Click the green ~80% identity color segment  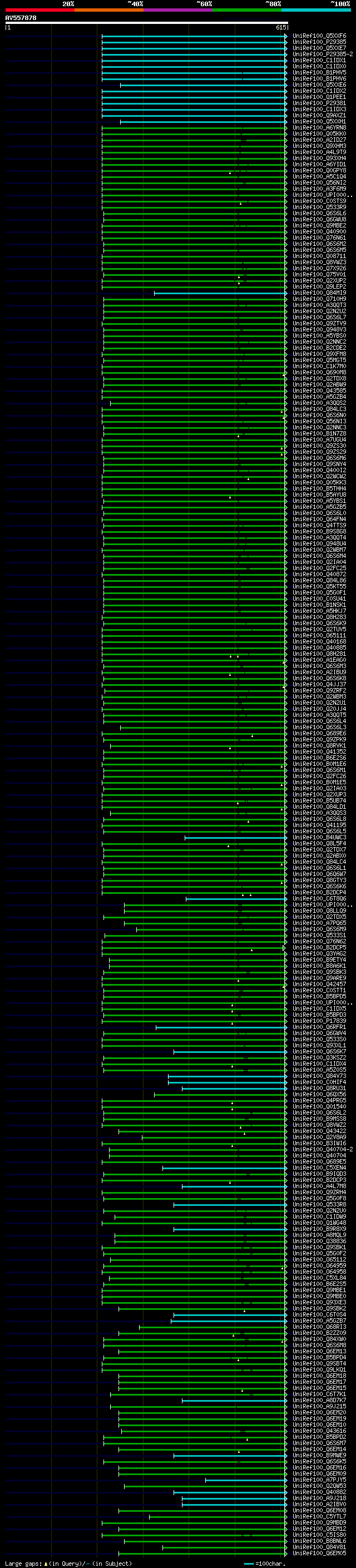pyautogui.click(x=247, y=10)
